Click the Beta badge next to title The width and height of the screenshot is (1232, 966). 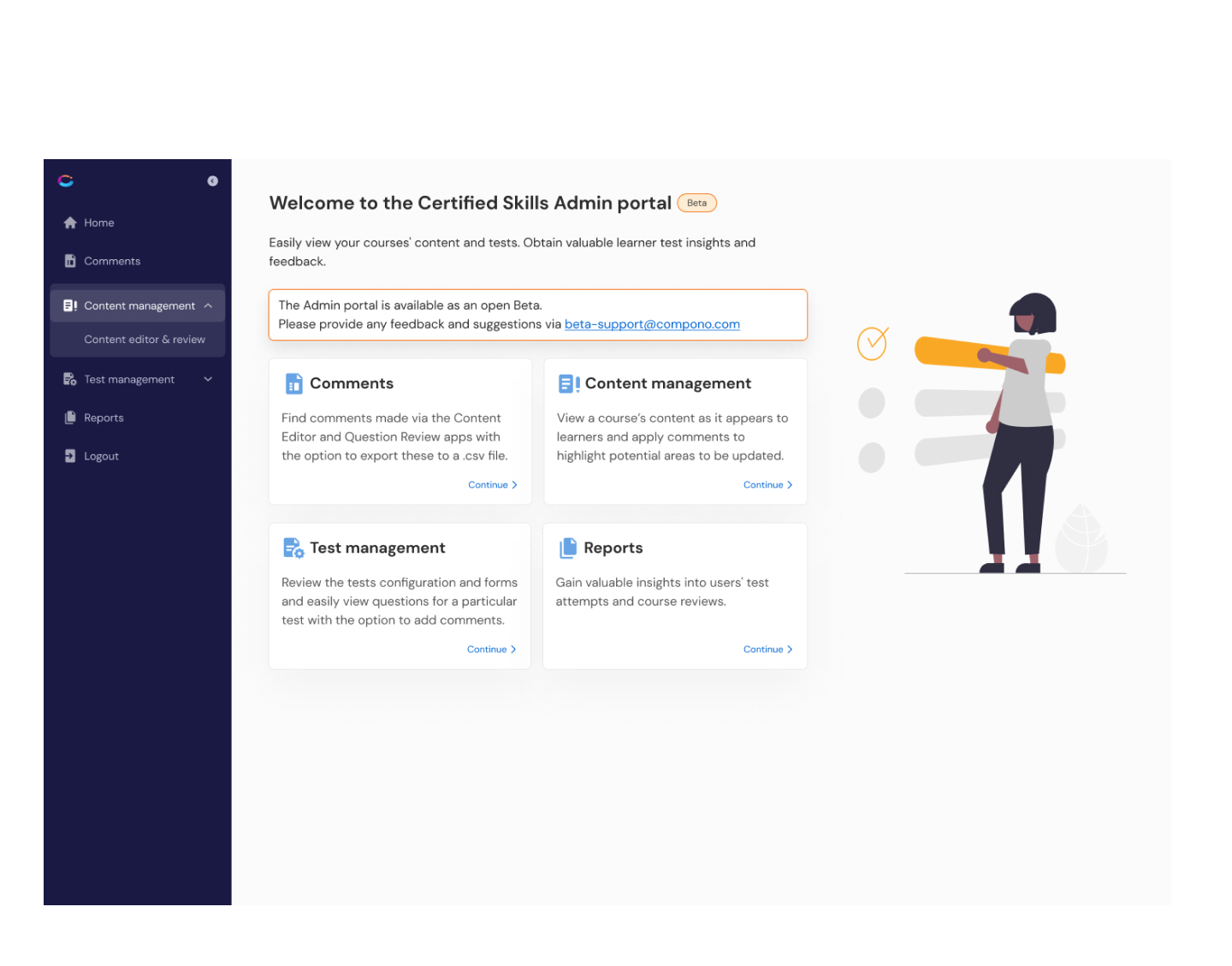tap(696, 203)
